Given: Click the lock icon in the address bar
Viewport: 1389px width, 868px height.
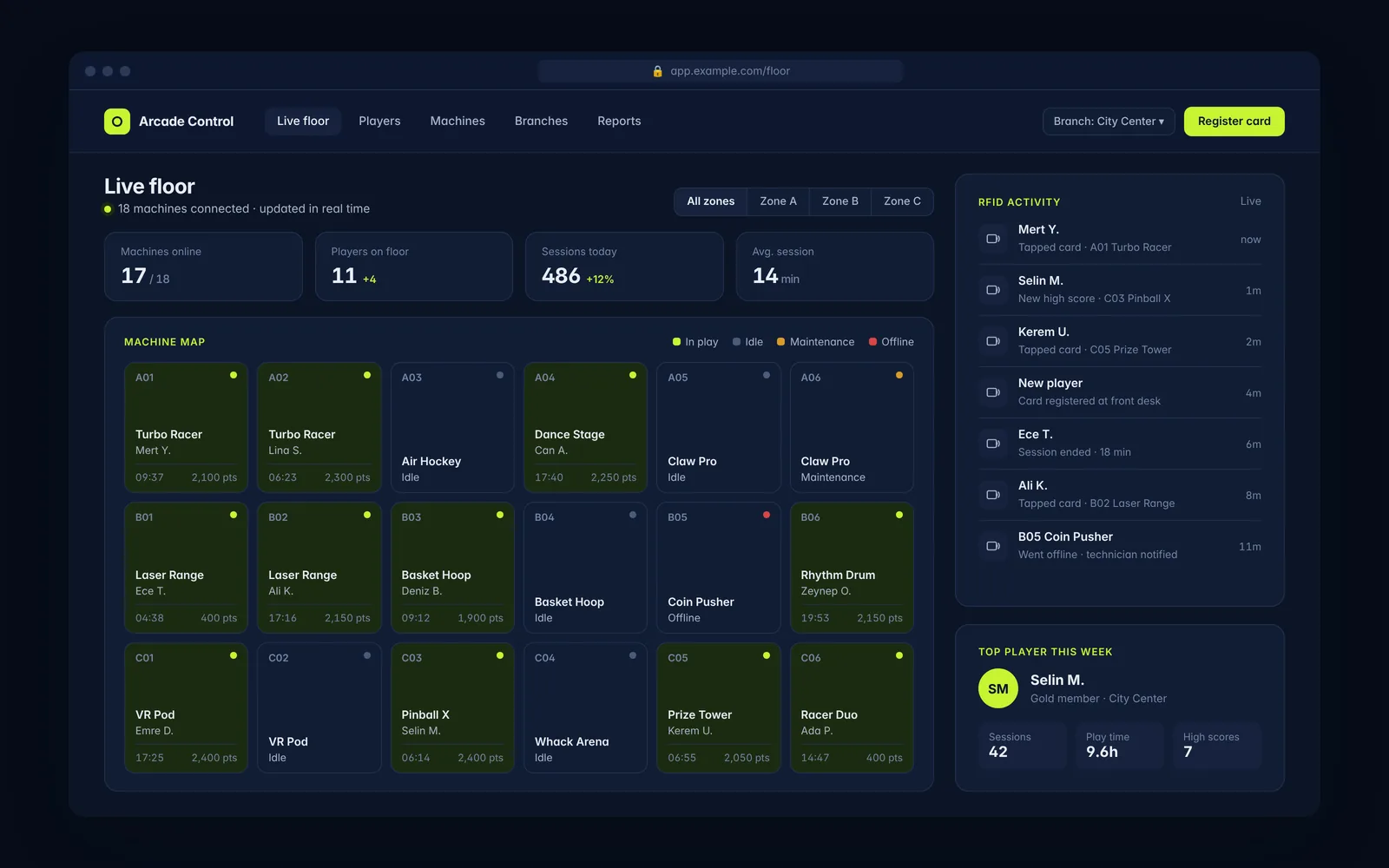Looking at the screenshot, I should [x=658, y=71].
